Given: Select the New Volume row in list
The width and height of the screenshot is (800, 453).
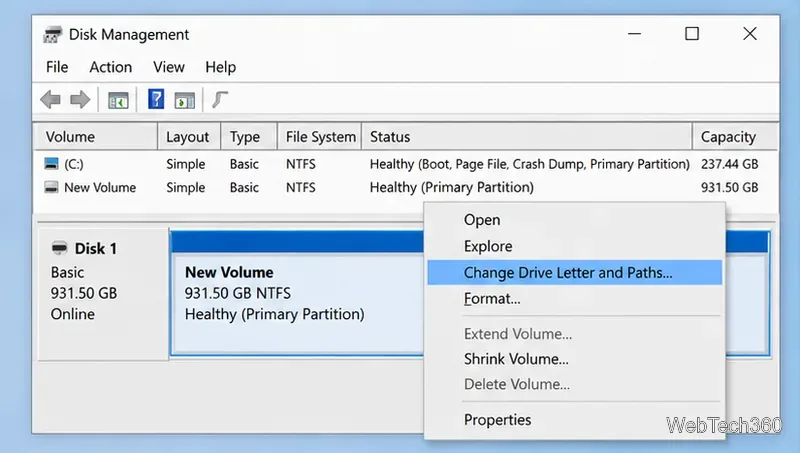Looking at the screenshot, I should [x=406, y=187].
